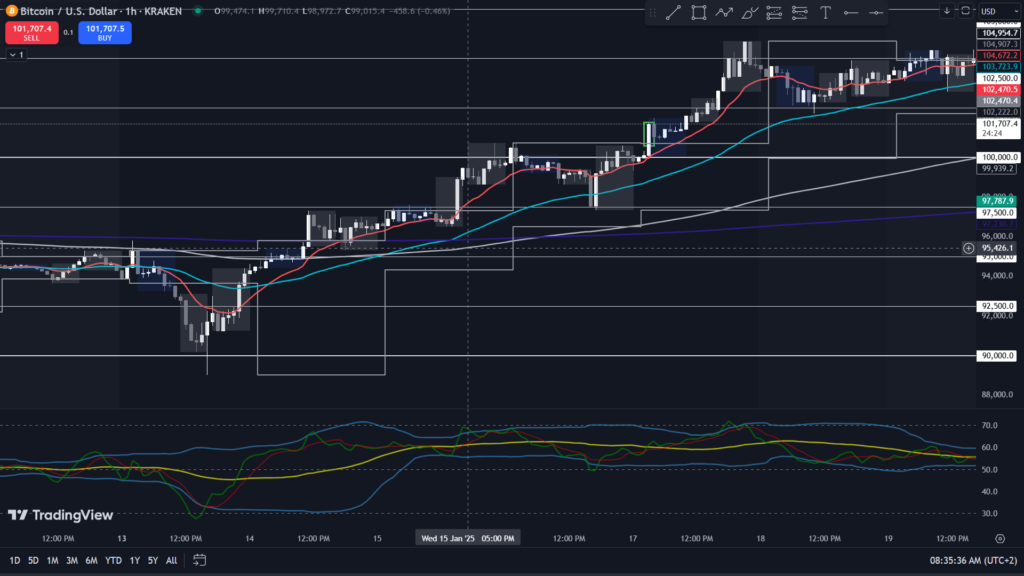Open the go to date icon
Image resolution: width=1024 pixels, height=576 pixels.
click(x=200, y=560)
